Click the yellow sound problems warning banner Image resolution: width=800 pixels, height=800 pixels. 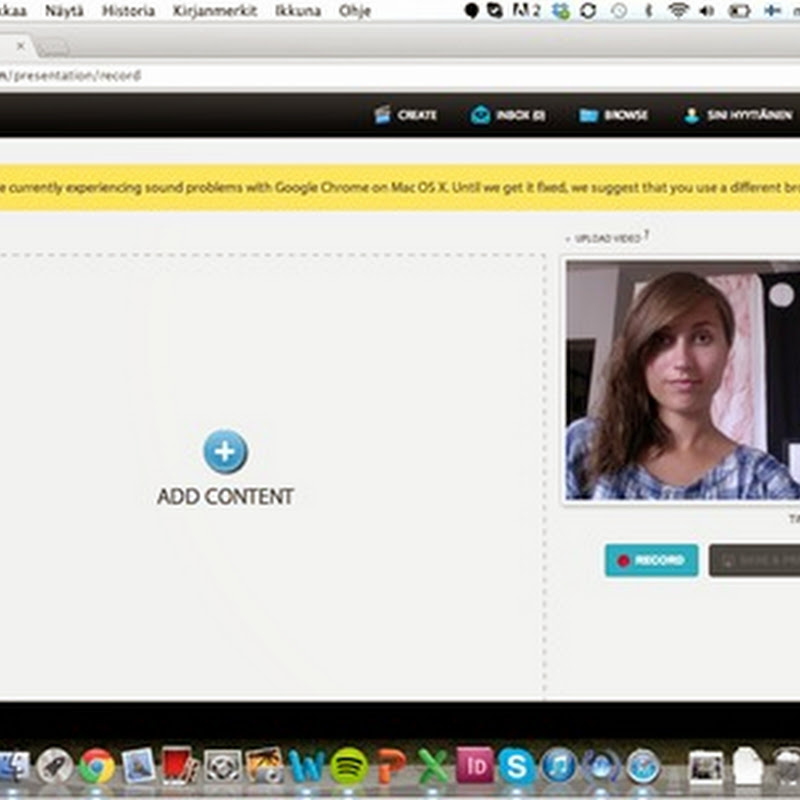pos(400,187)
